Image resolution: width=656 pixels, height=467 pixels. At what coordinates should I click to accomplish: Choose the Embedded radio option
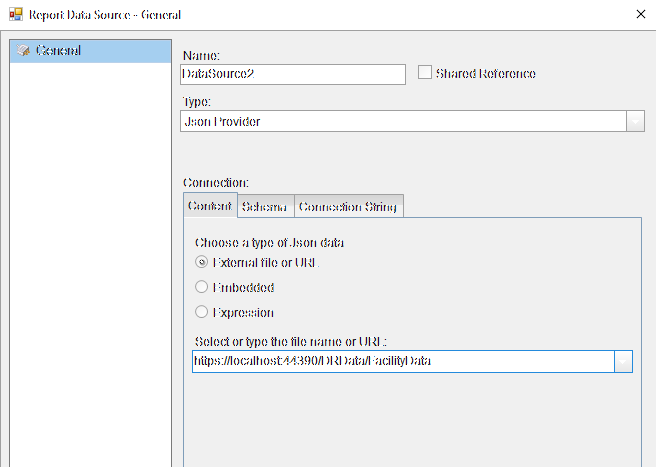(202, 287)
